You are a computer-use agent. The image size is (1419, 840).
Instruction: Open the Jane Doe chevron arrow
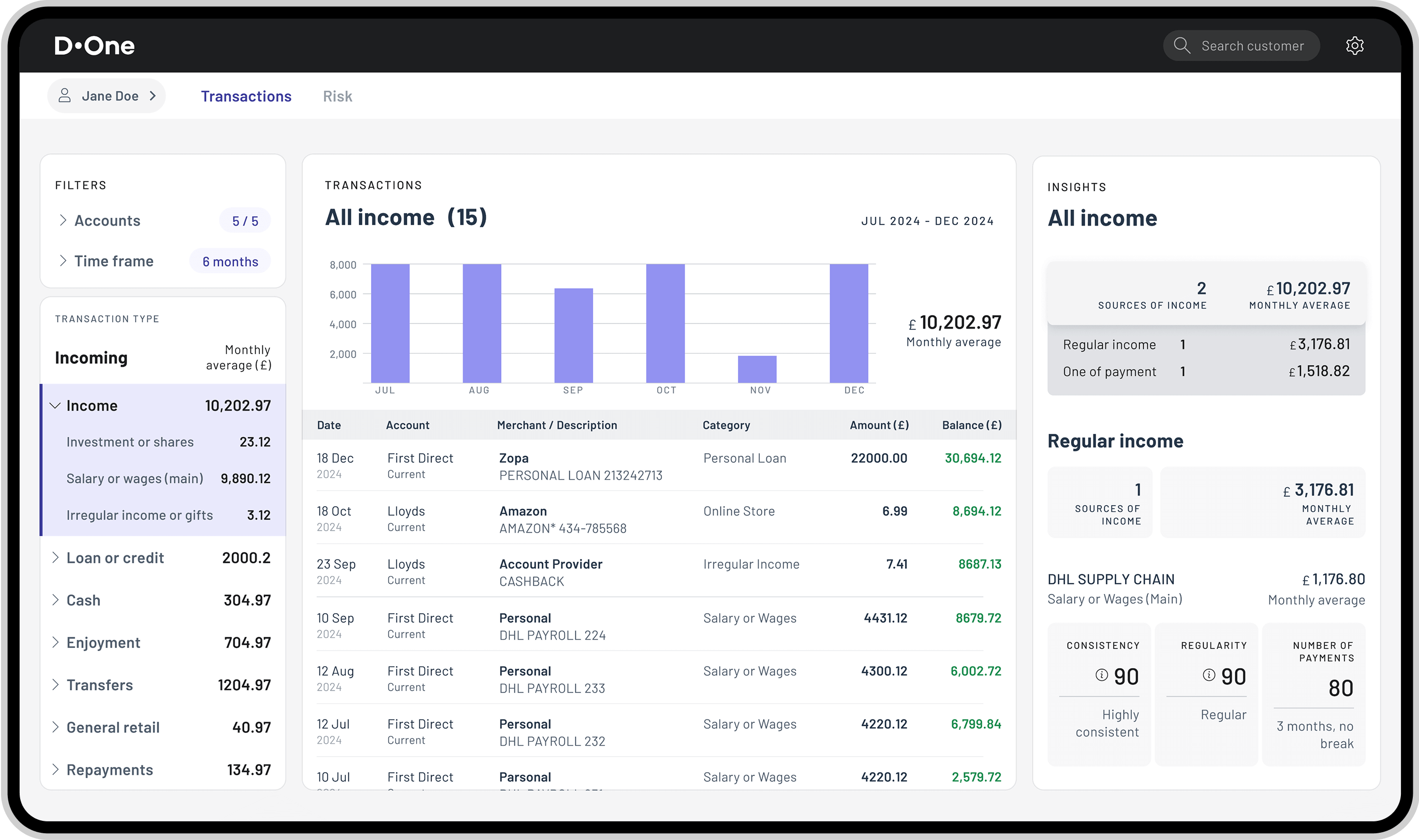(153, 96)
